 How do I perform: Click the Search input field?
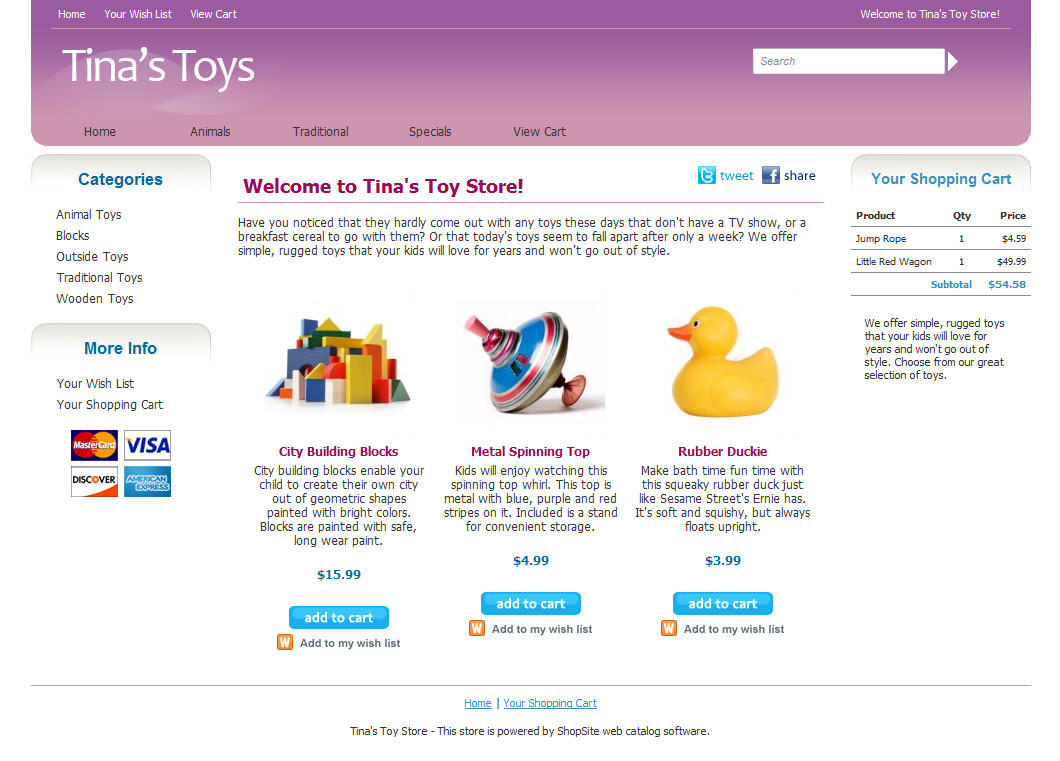pos(849,62)
